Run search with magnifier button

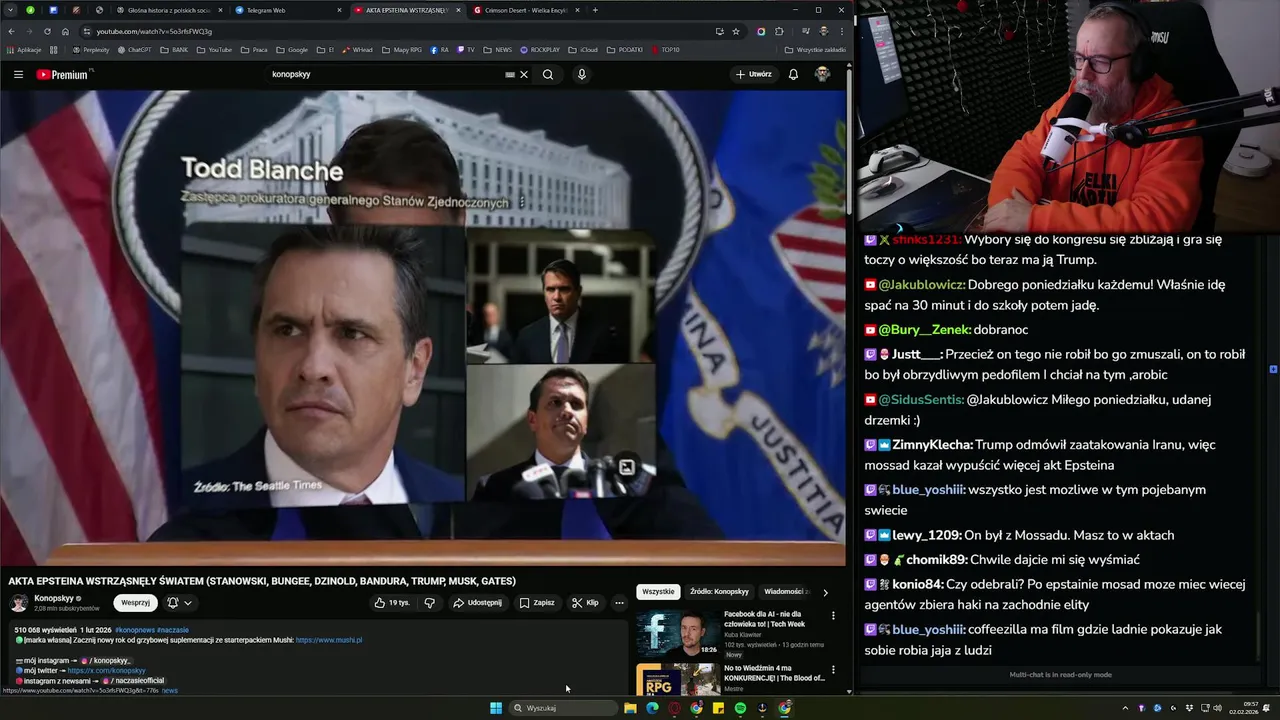548,74
